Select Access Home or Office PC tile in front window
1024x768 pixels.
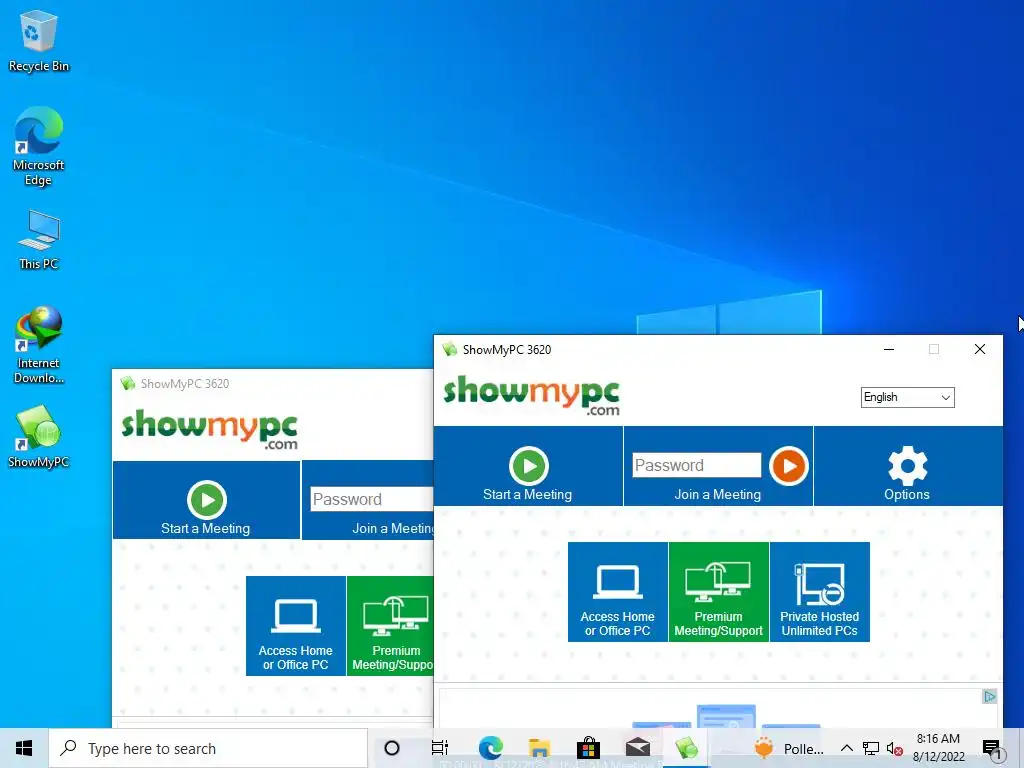(618, 592)
